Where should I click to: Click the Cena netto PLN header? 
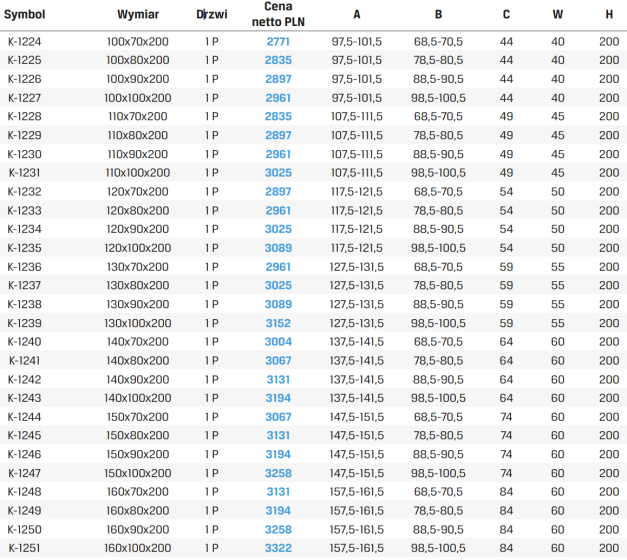278,14
